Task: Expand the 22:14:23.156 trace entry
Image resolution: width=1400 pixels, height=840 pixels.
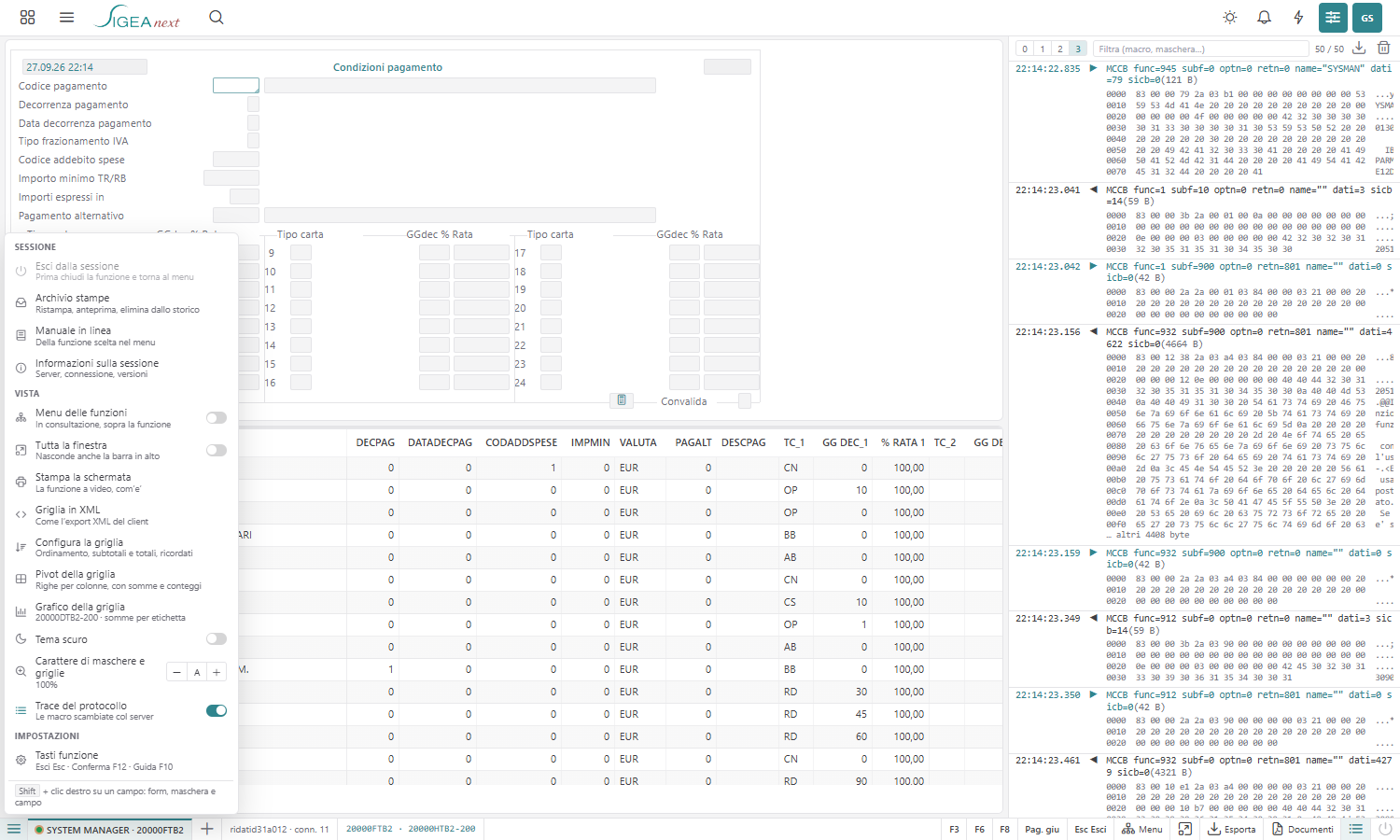Action: coord(1093,331)
